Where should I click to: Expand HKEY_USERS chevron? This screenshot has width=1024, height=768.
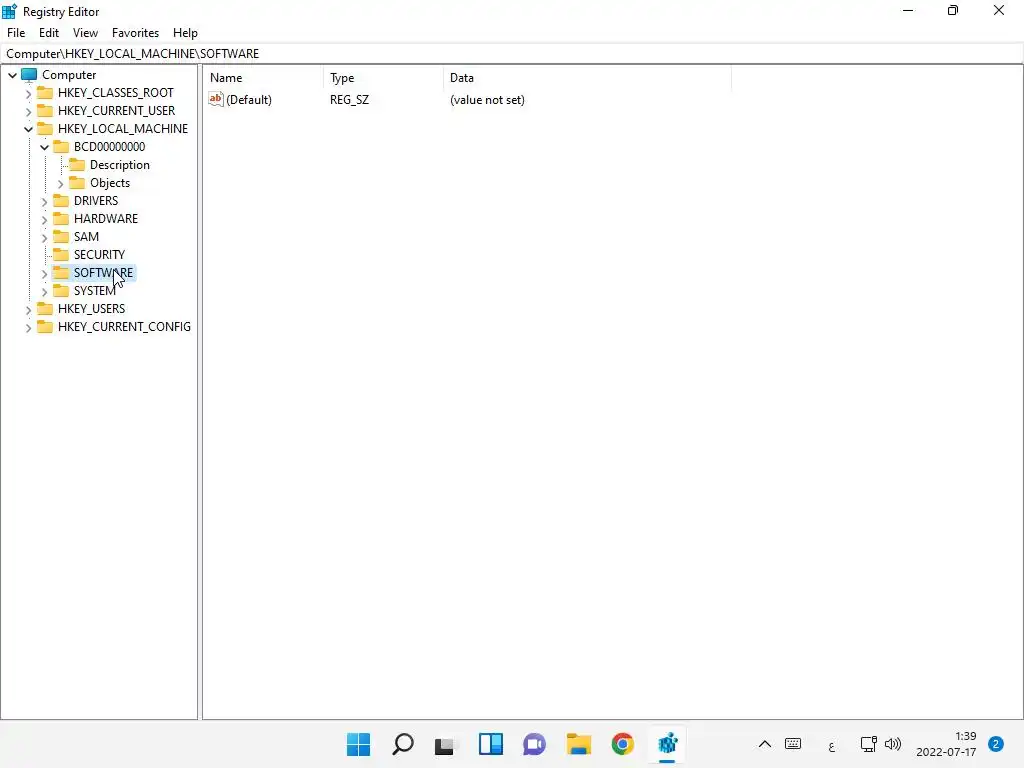[28, 310]
